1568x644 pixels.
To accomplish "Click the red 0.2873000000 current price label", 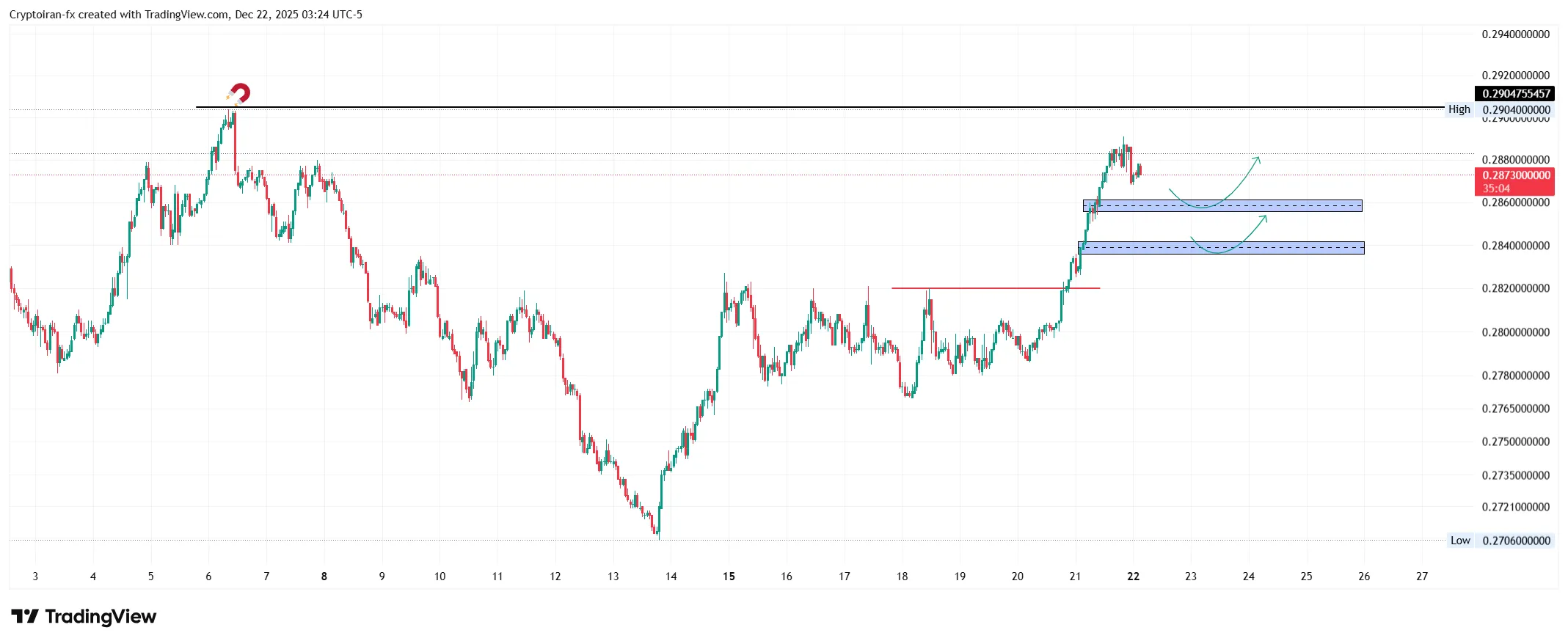I will click(1516, 176).
